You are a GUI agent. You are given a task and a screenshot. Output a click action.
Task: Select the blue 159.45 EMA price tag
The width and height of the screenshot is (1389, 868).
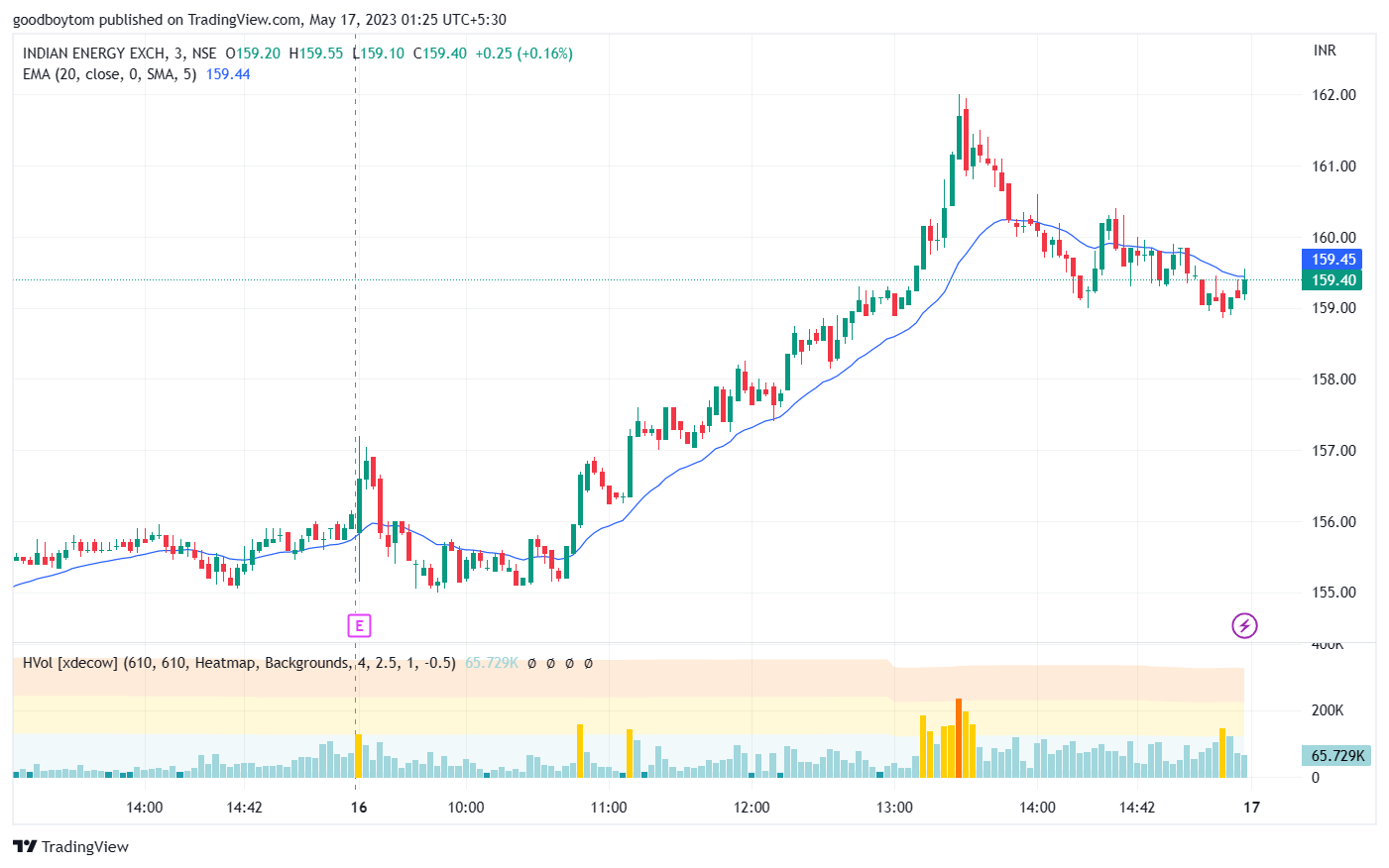point(1331,260)
